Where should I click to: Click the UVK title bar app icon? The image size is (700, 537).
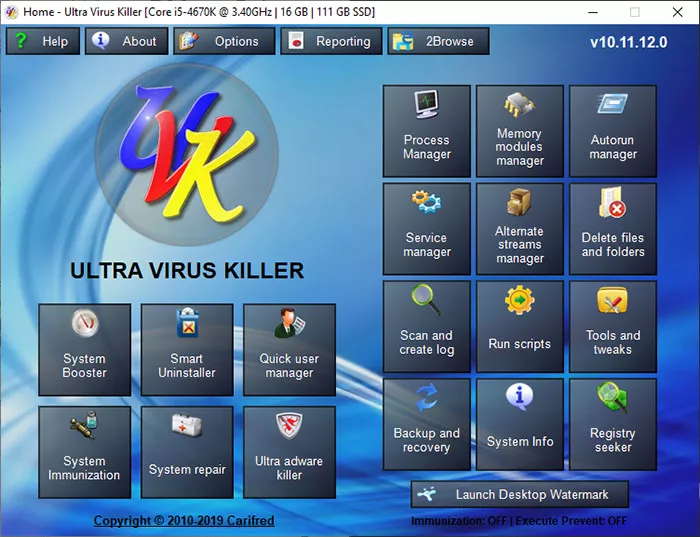coord(11,12)
